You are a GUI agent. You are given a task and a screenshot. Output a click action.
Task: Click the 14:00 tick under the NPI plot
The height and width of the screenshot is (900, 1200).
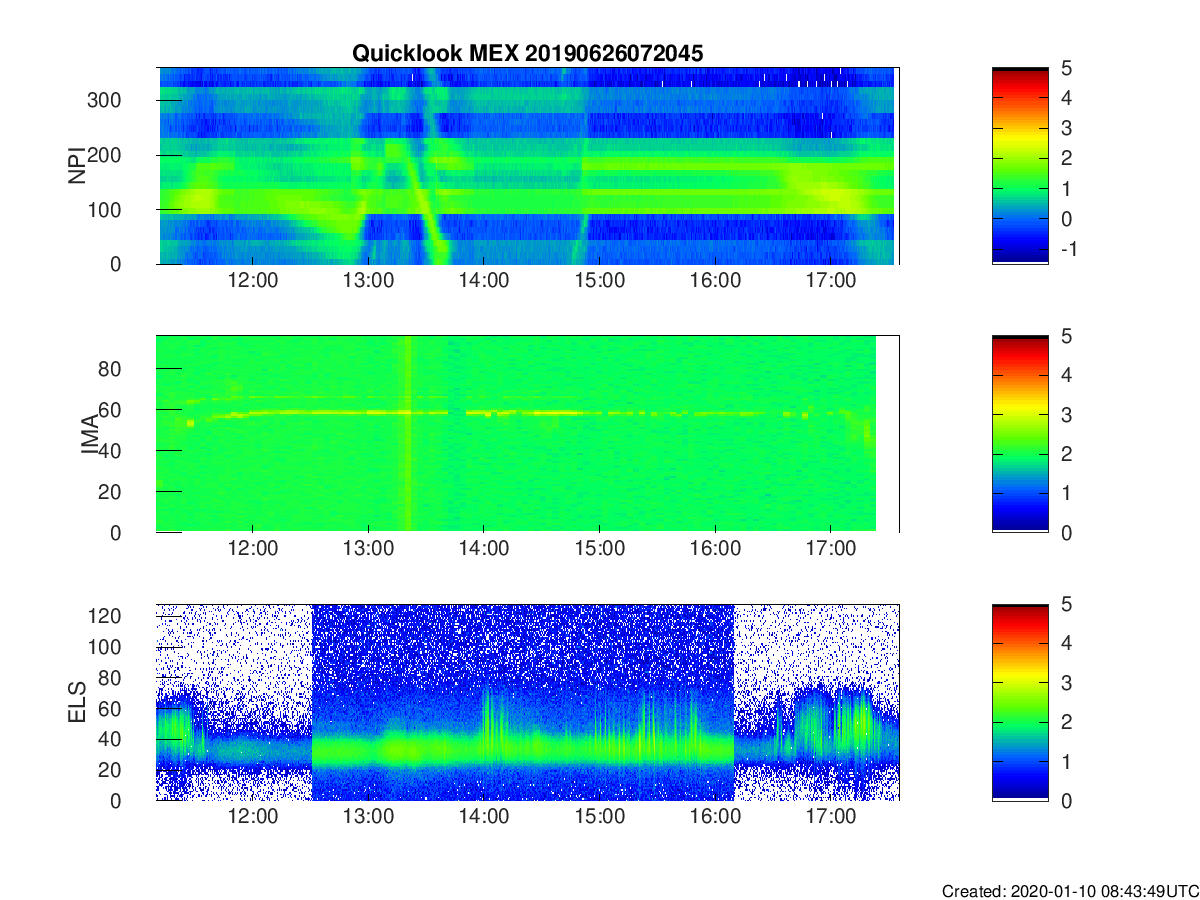click(484, 281)
